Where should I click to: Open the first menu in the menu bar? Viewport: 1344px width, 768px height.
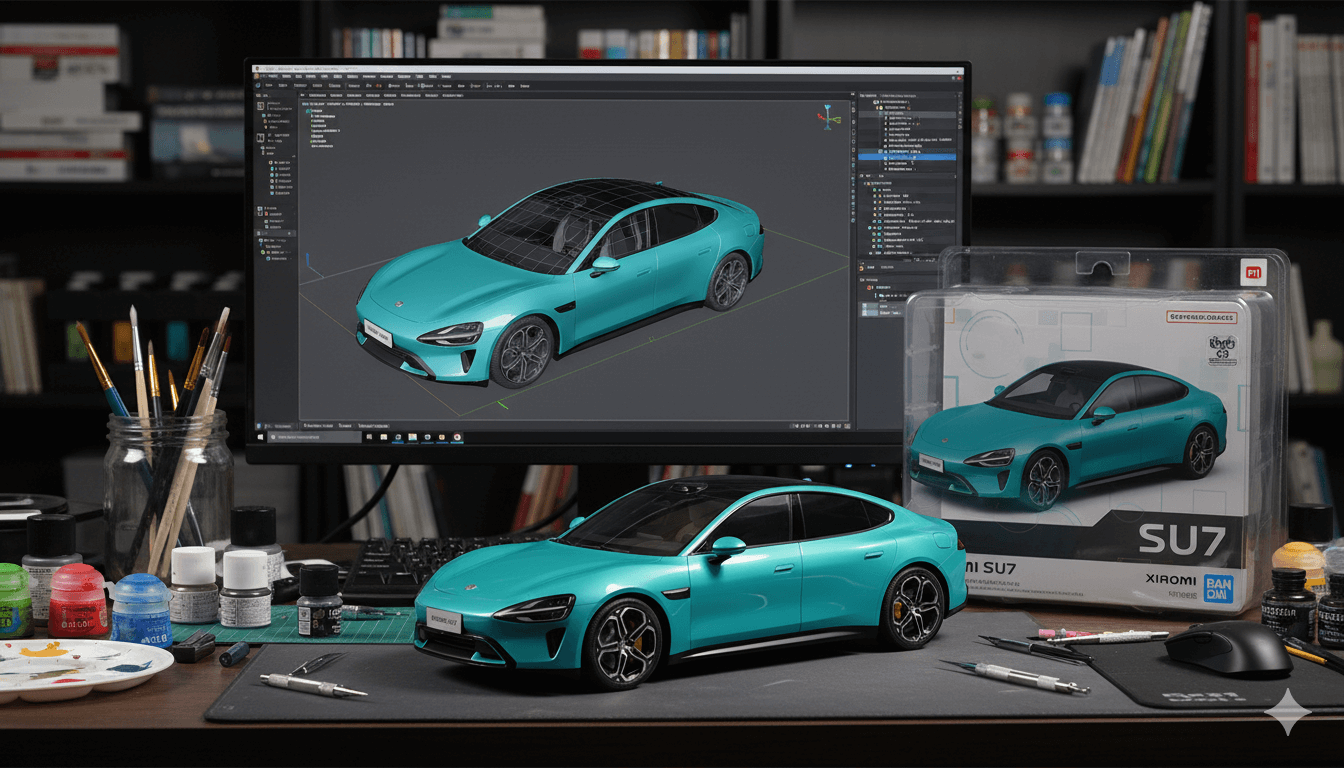[x=271, y=76]
